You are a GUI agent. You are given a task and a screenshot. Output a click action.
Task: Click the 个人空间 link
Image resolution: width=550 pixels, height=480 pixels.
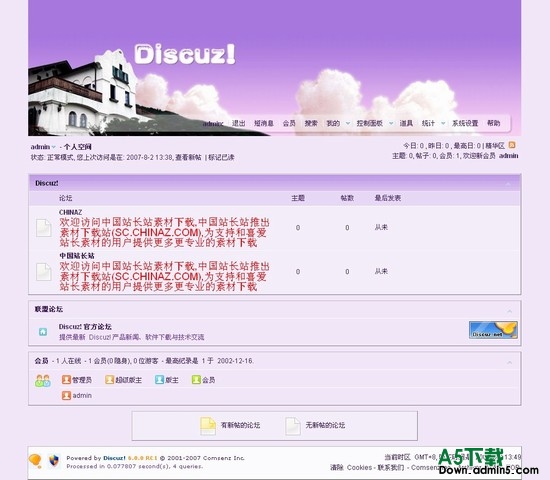click(x=78, y=147)
